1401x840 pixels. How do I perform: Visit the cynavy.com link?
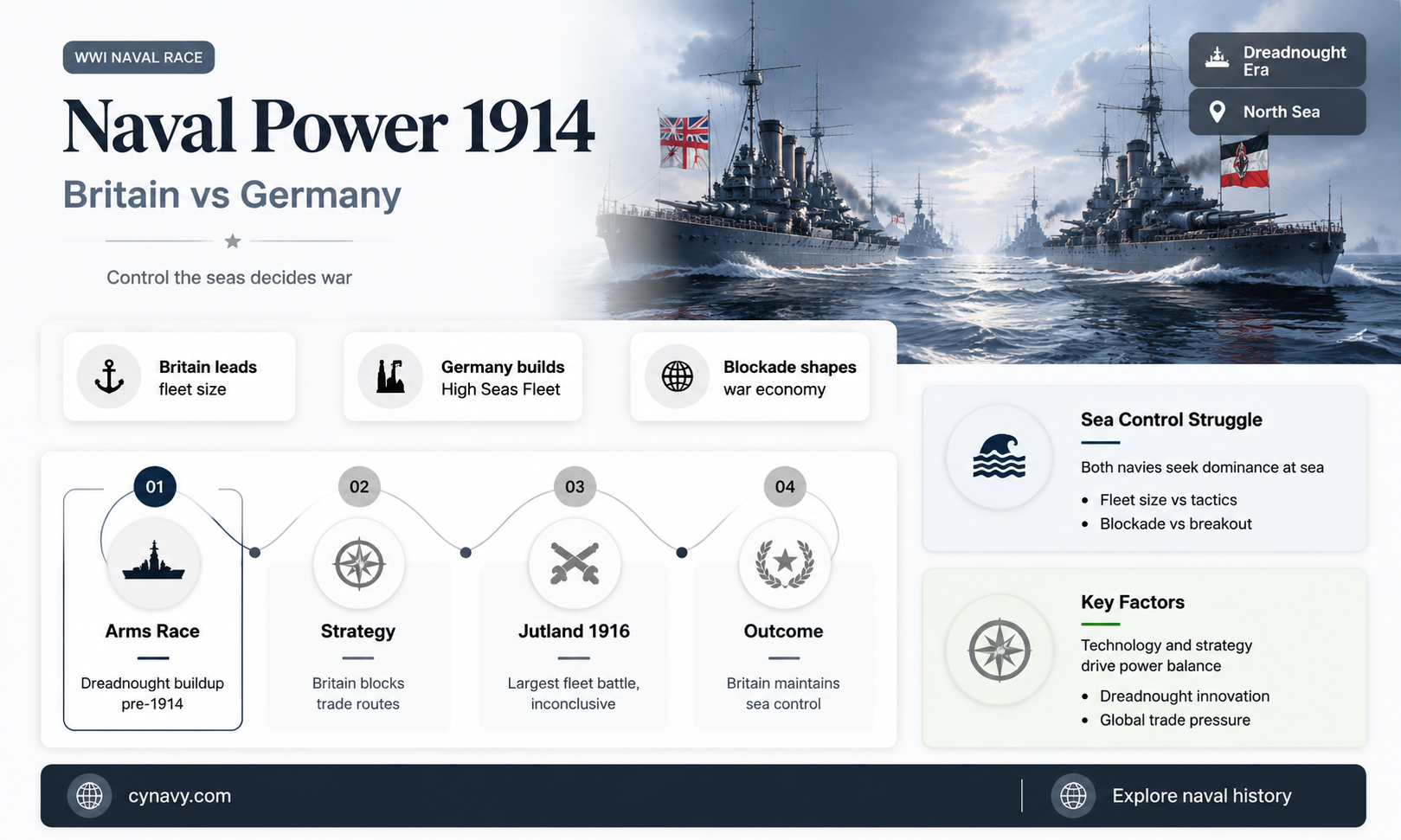[179, 796]
